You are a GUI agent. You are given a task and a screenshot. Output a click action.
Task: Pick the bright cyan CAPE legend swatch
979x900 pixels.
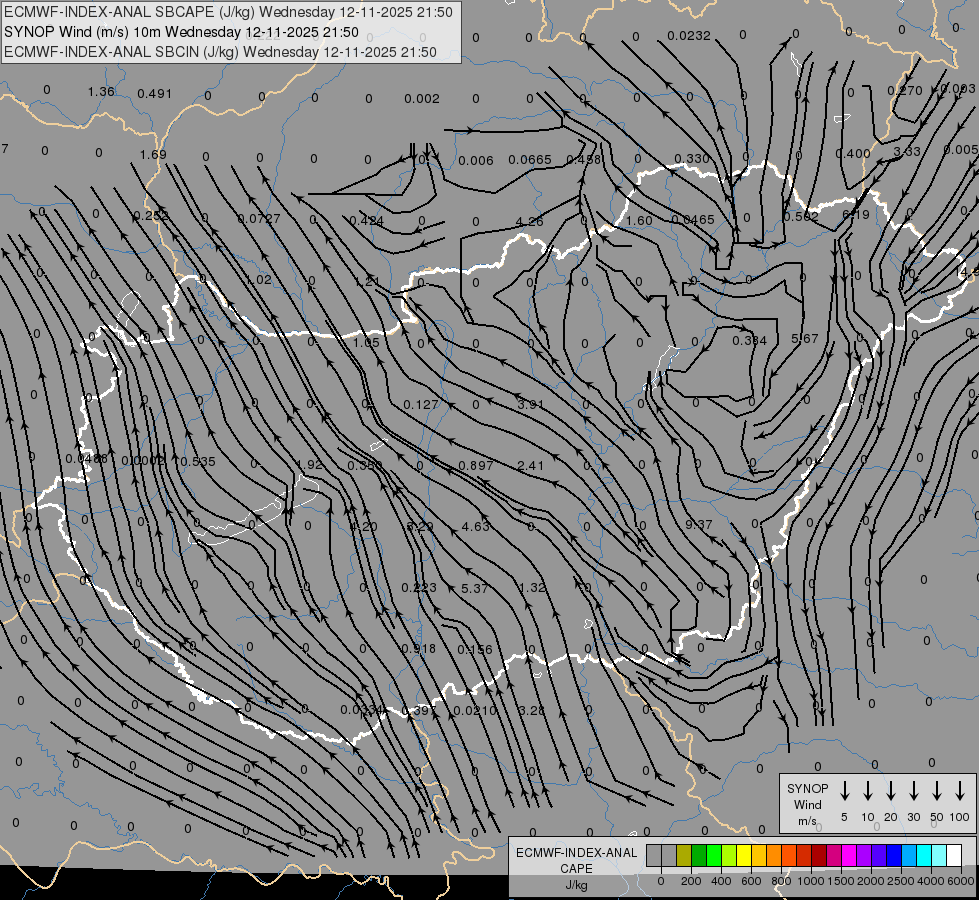924,855
